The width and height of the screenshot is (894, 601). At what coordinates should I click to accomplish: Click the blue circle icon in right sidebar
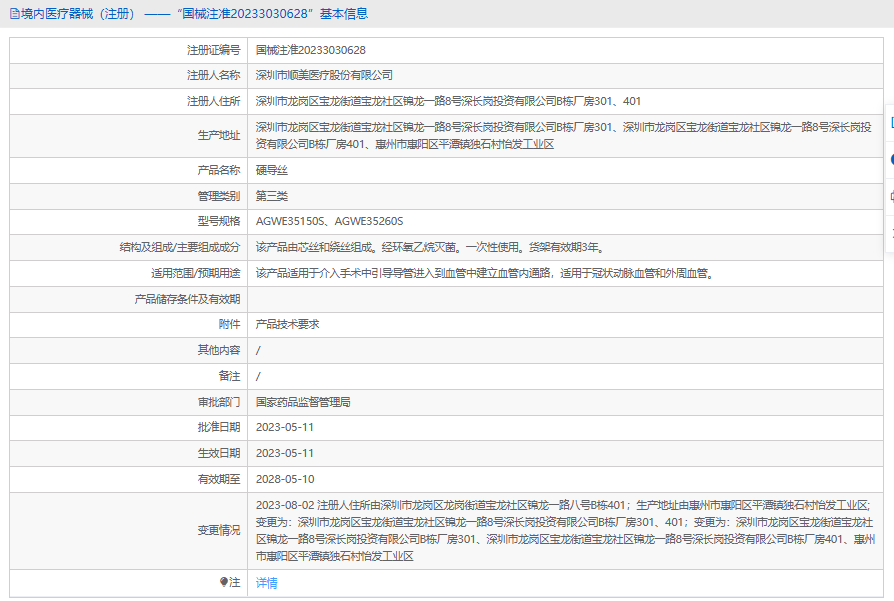click(890, 160)
